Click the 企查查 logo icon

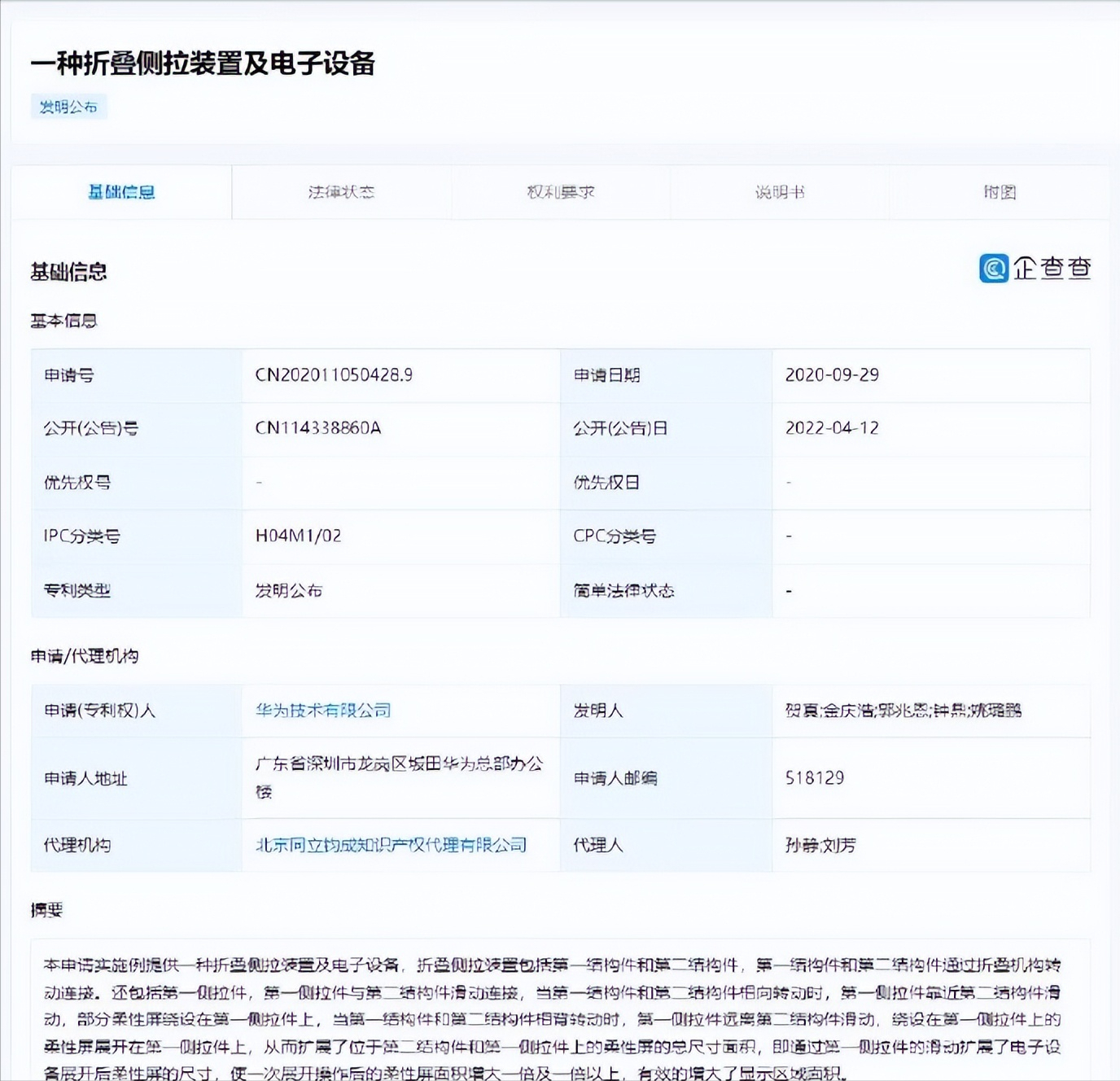click(994, 269)
